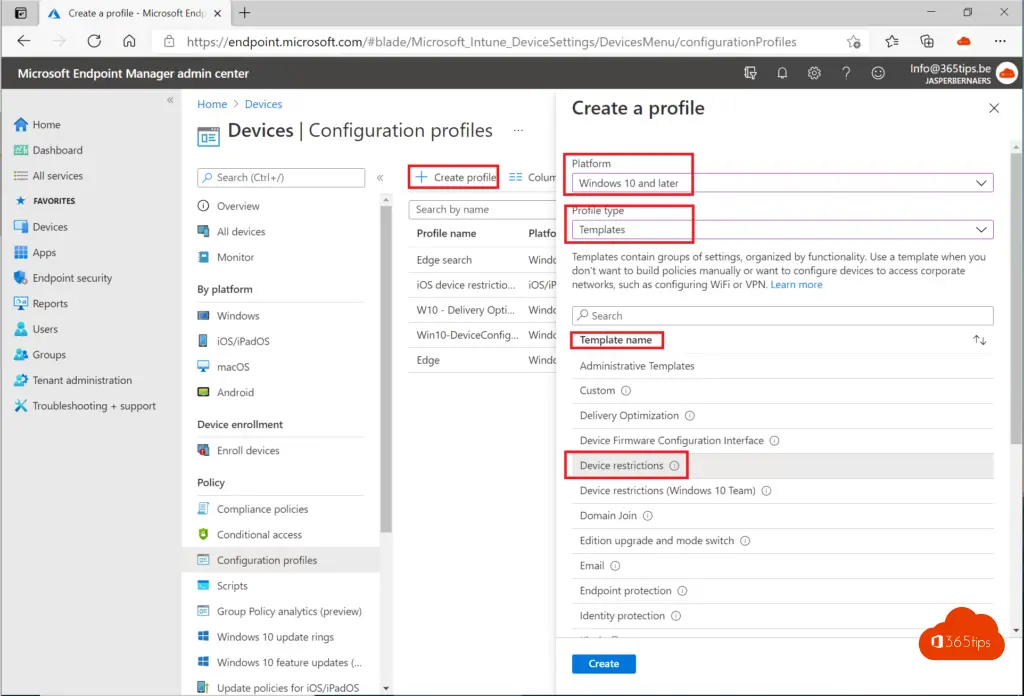Open Dashboard in the sidebar
Viewport: 1024px width, 696px height.
[57, 150]
